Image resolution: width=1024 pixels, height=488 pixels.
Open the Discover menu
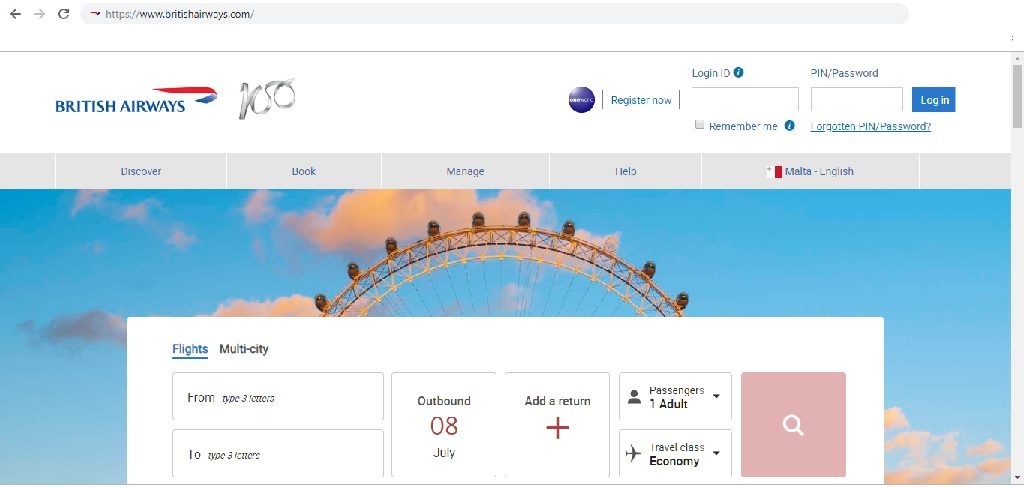[140, 171]
